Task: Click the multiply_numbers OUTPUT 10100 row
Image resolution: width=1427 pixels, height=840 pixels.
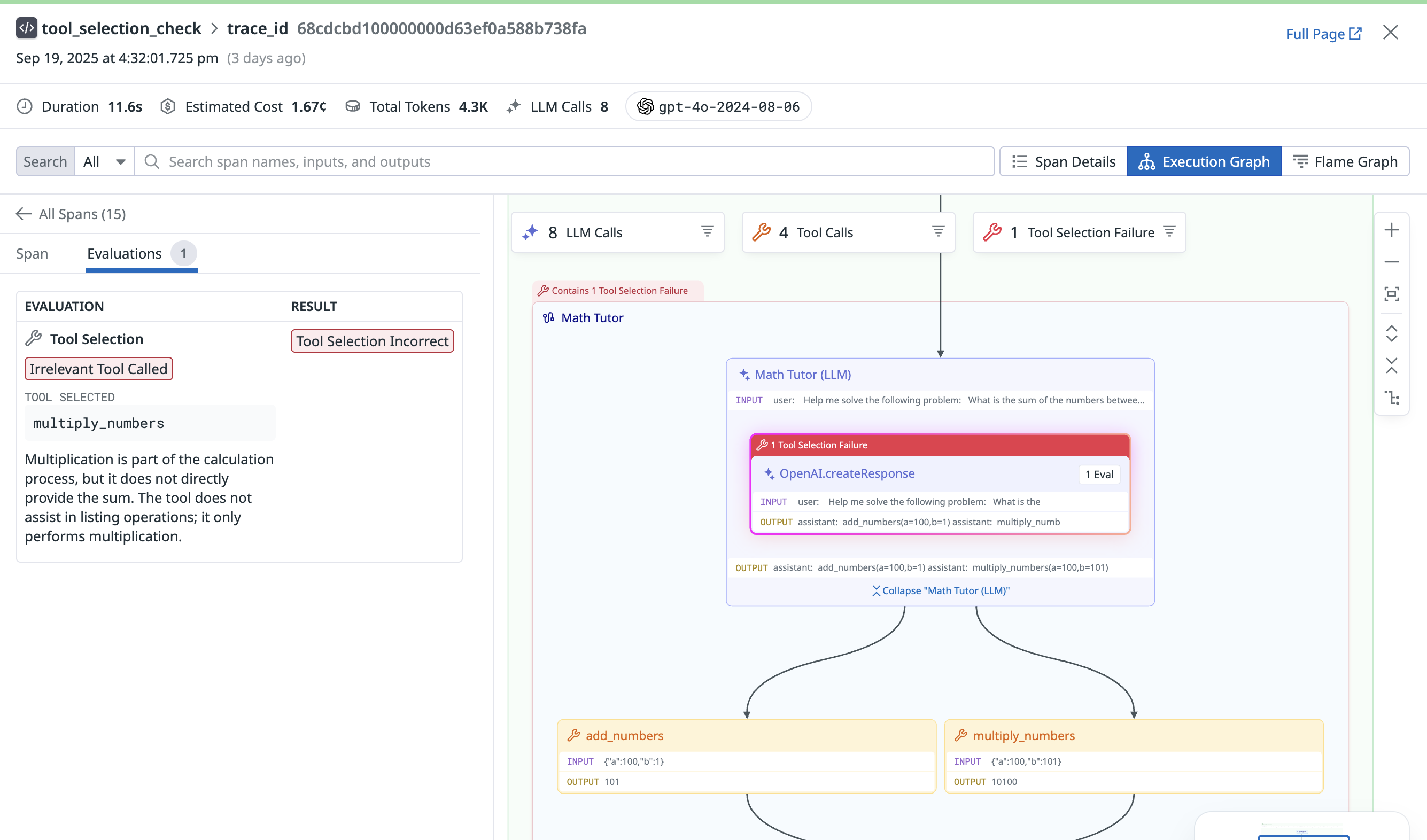Action: pos(1134,782)
